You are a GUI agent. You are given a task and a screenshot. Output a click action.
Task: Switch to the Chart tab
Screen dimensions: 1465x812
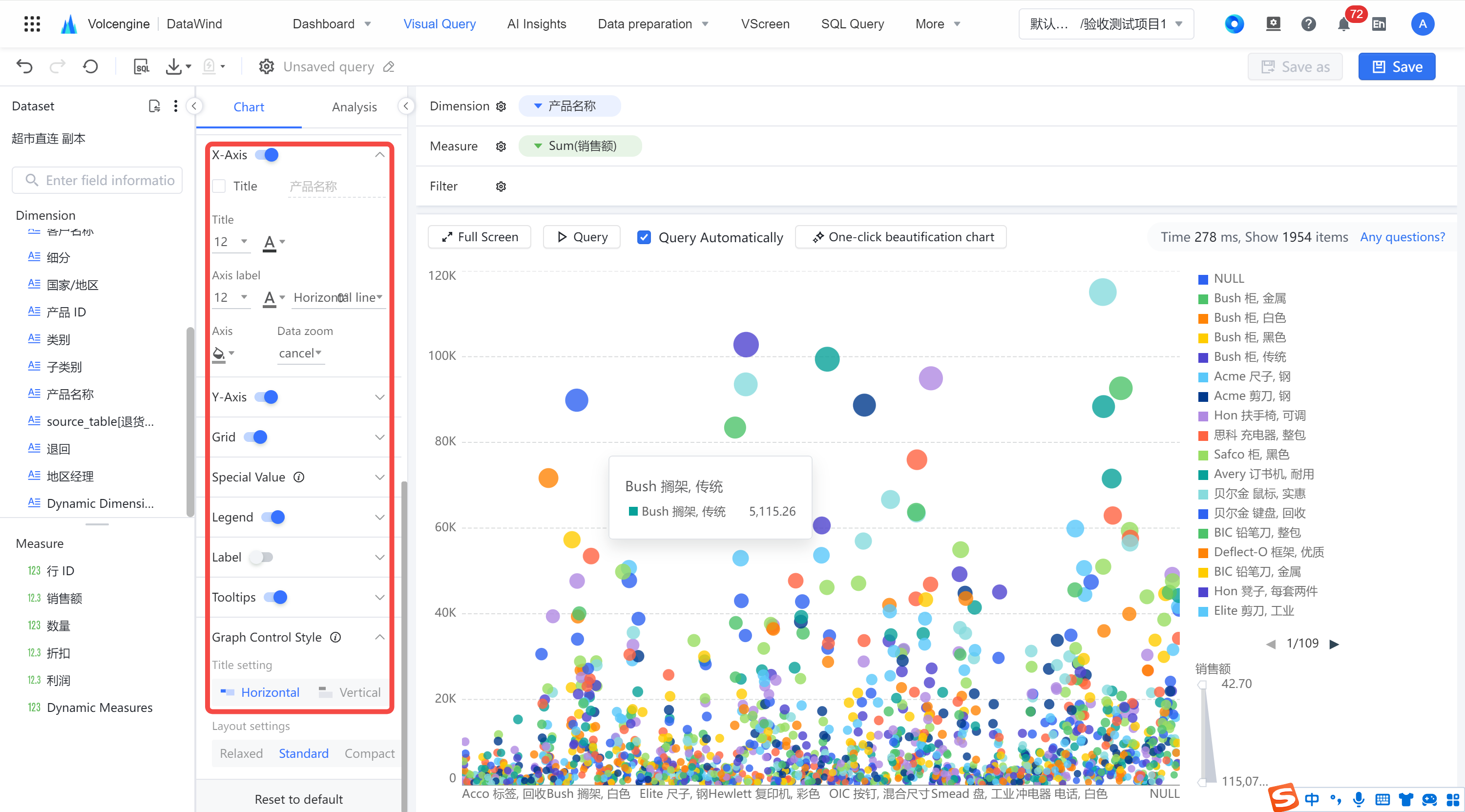point(249,107)
